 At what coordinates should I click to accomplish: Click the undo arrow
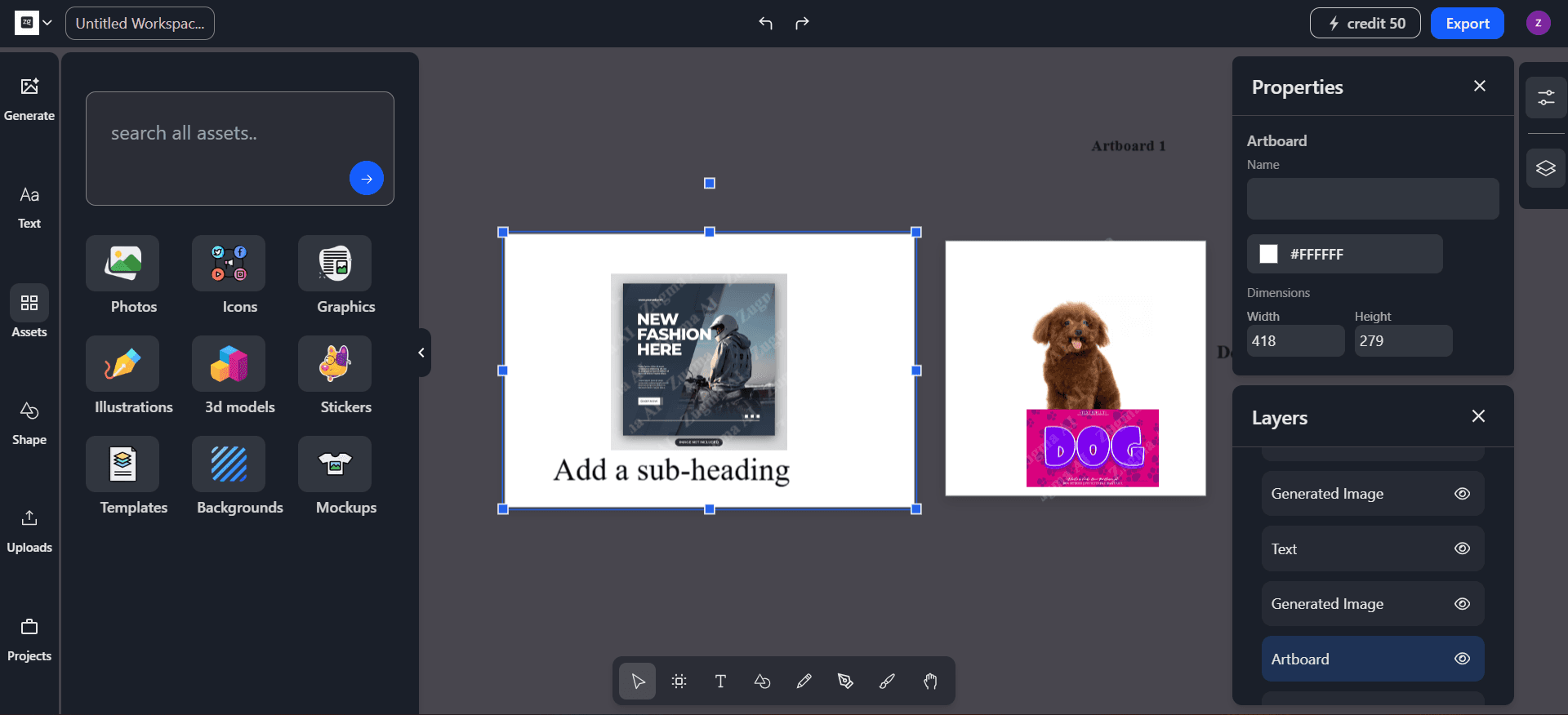[765, 23]
